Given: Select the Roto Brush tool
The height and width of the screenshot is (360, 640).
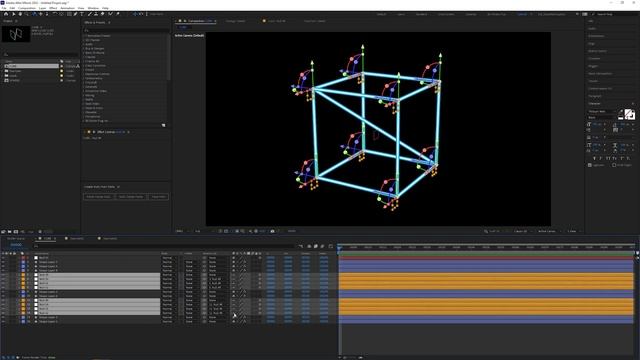Looking at the screenshot, I should coord(110,14).
